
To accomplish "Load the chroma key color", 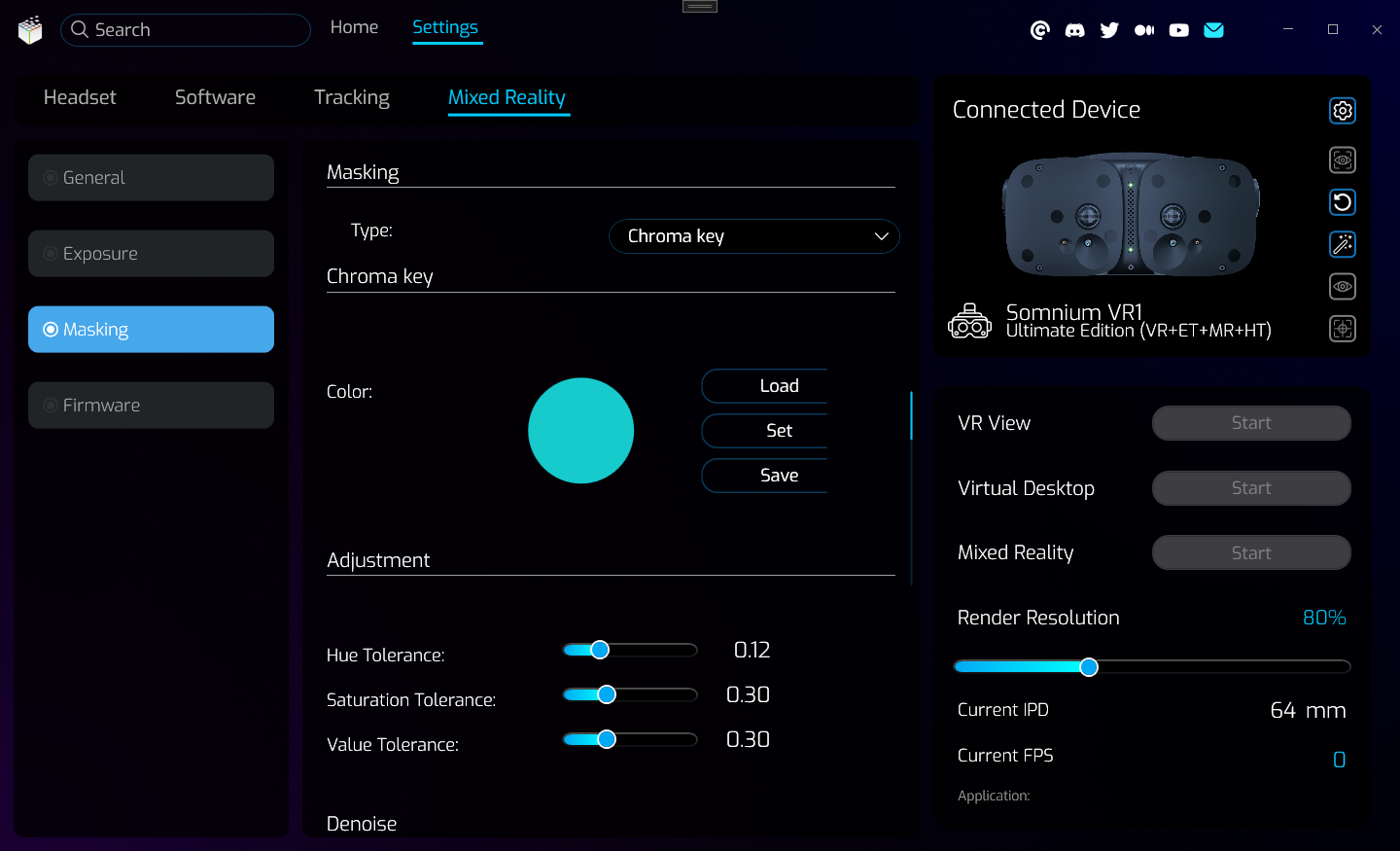I will [765, 386].
